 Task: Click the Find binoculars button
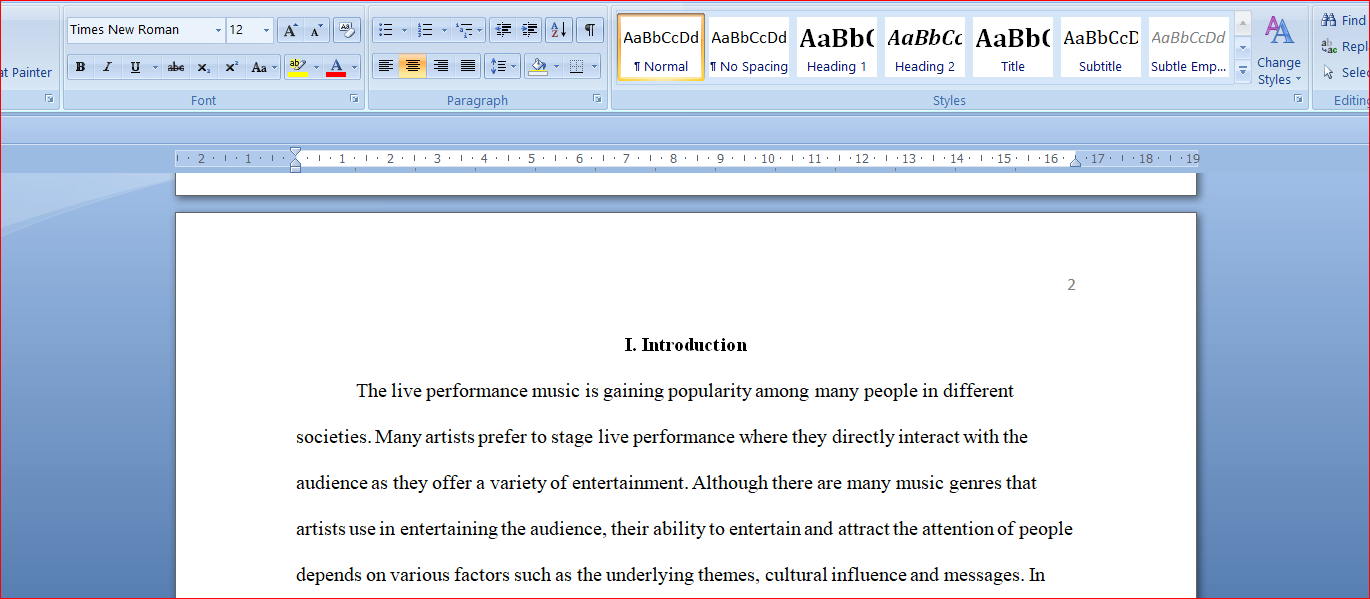[x=1342, y=20]
